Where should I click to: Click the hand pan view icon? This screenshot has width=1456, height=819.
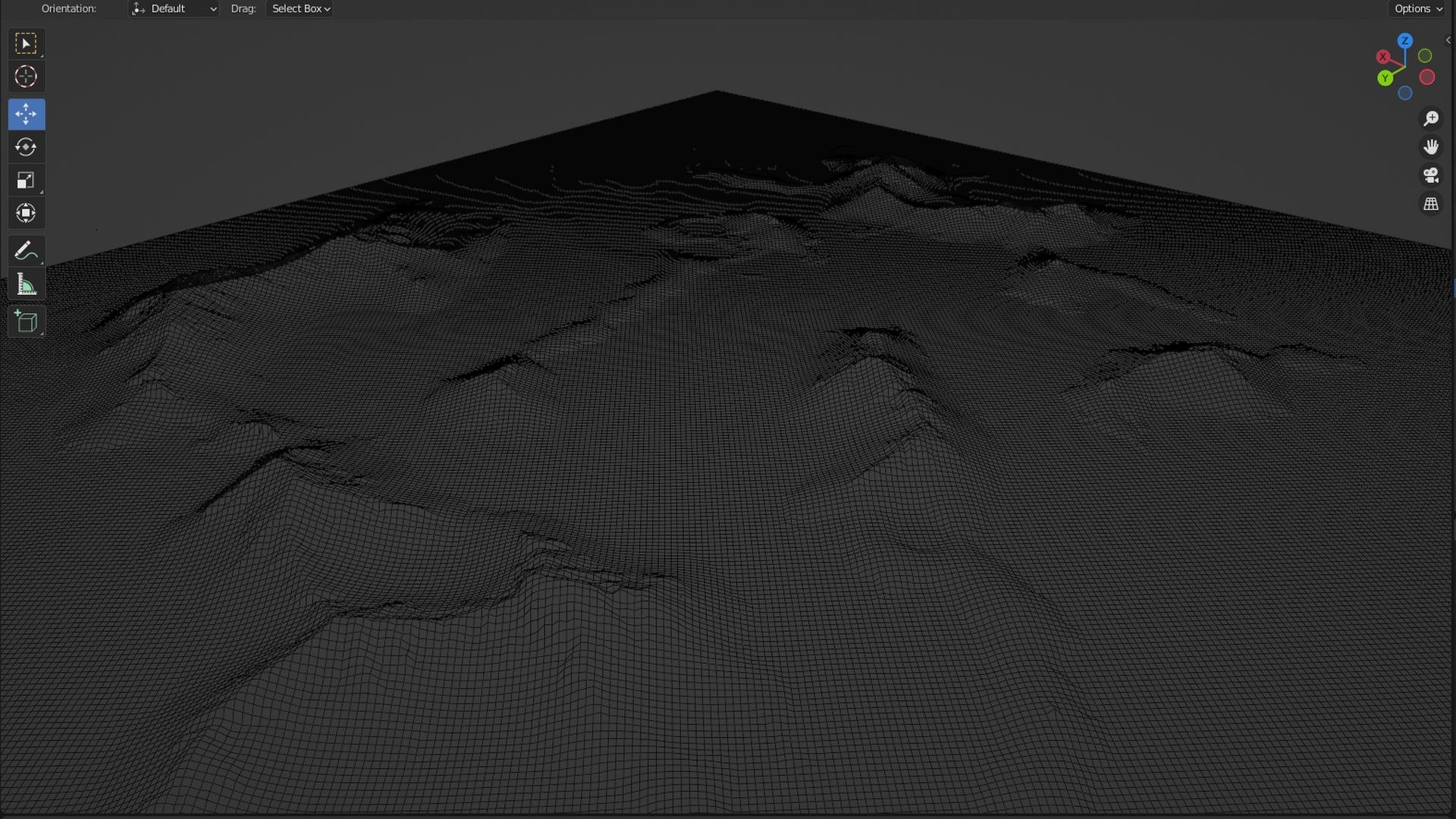(1430, 147)
